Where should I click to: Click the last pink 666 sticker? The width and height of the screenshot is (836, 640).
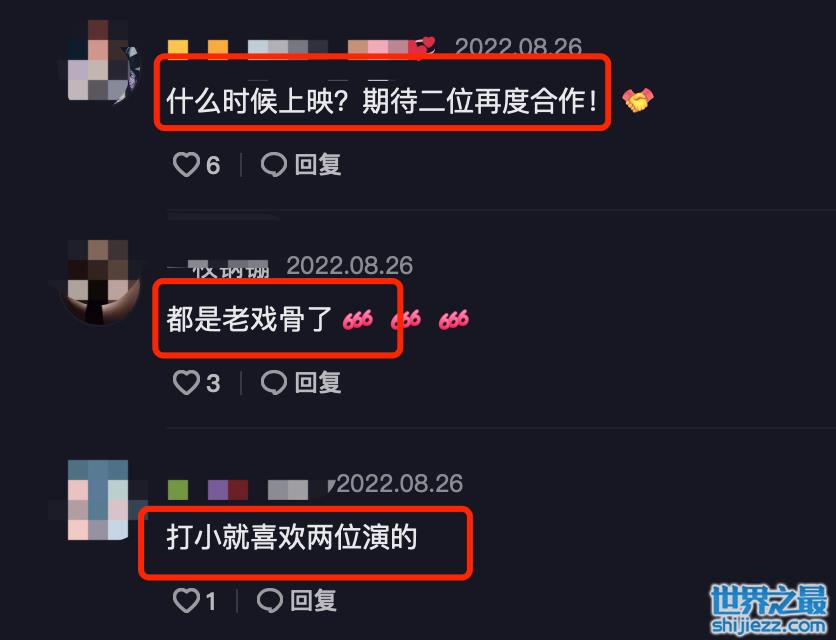[453, 319]
